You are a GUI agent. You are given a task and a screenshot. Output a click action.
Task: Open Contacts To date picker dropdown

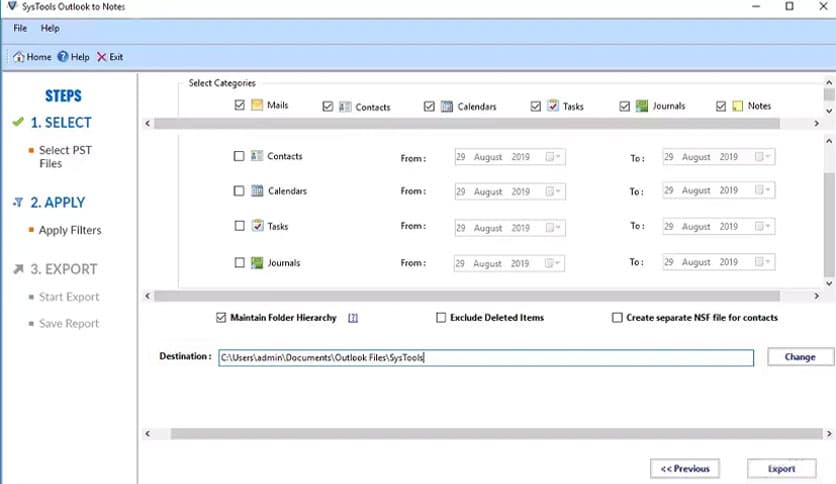click(x=762, y=156)
